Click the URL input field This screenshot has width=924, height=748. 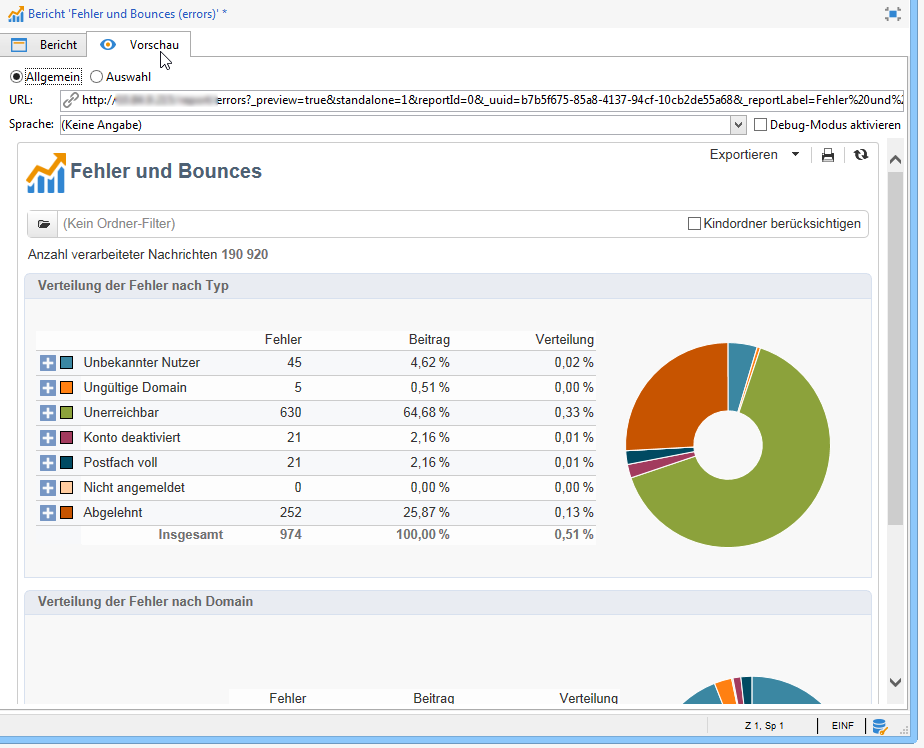tap(481, 100)
